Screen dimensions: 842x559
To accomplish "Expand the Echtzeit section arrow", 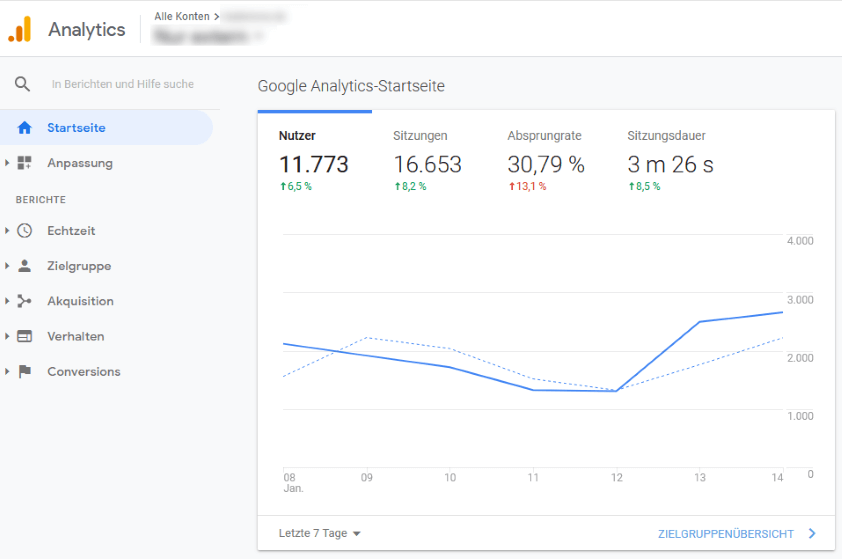I will [7, 230].
